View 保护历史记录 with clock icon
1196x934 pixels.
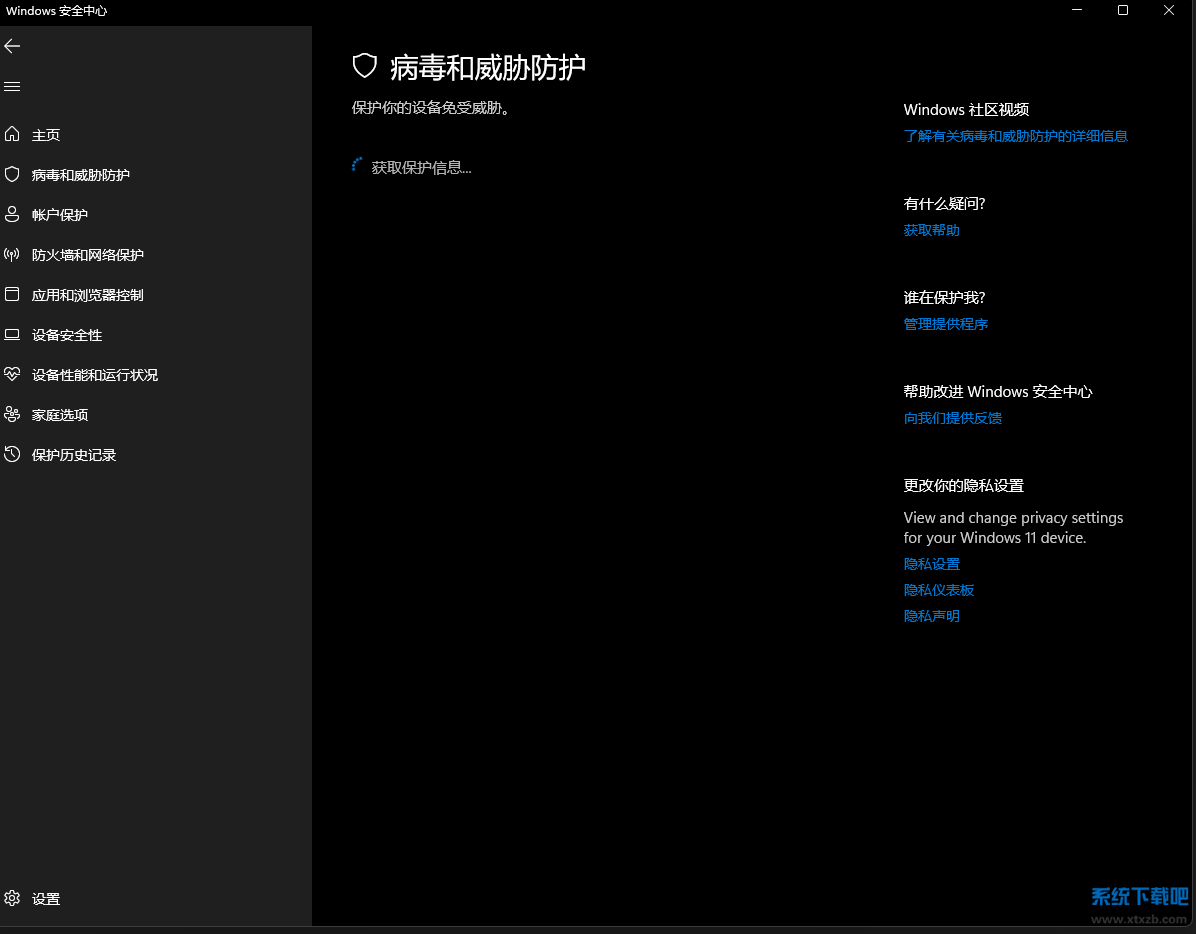tap(72, 454)
